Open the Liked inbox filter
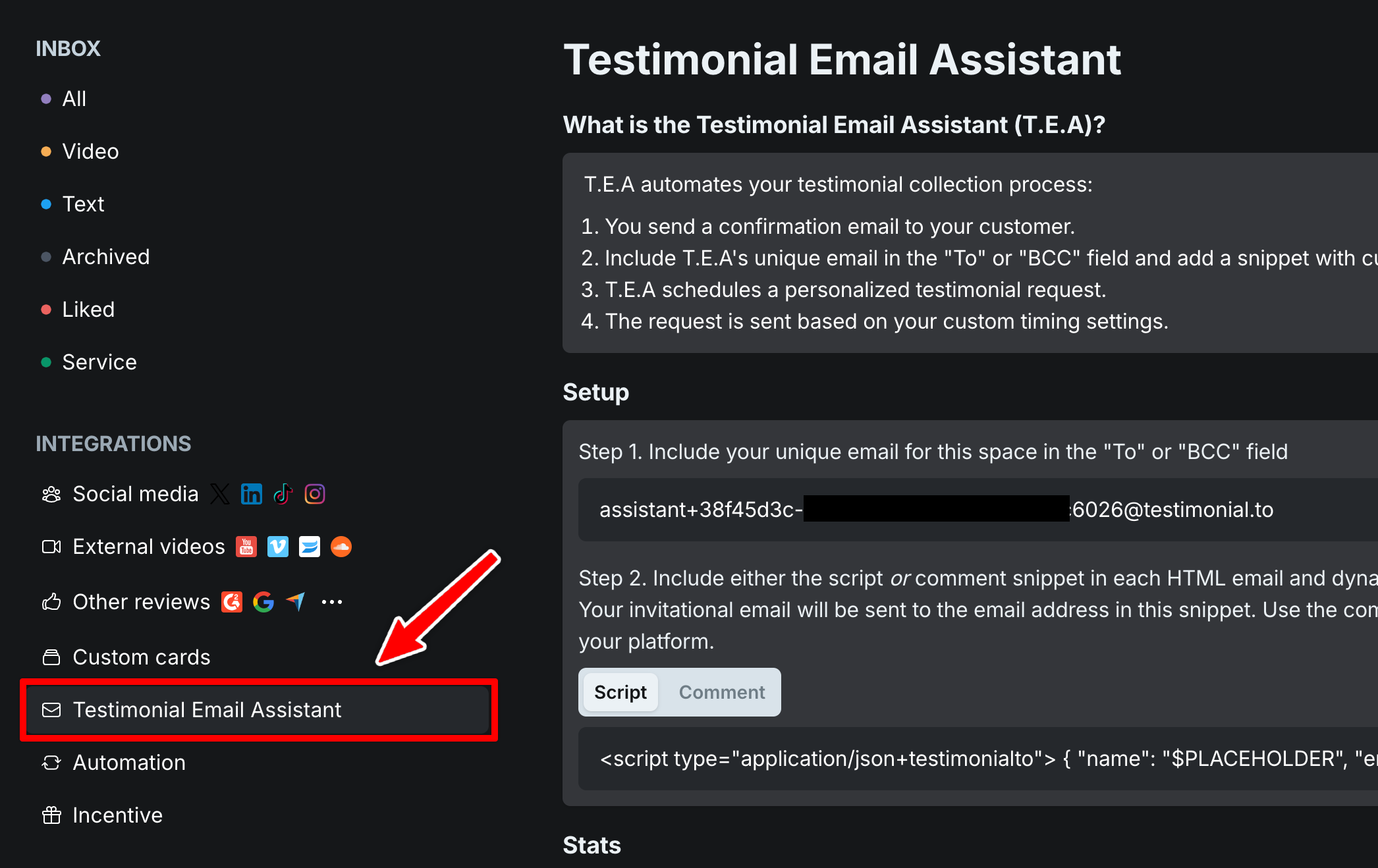1378x868 pixels. pos(88,310)
